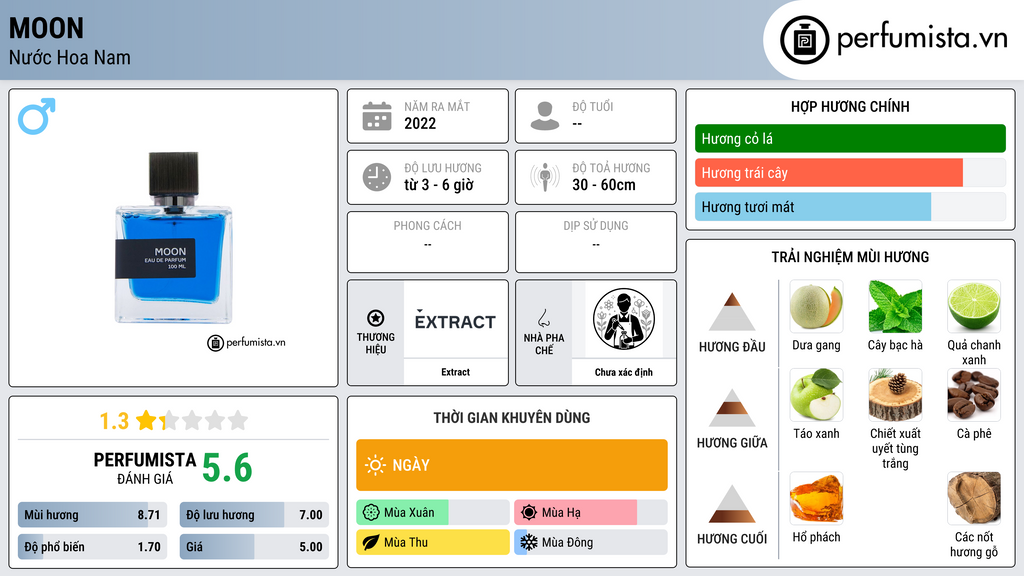
Task: Click the 'từ 3 - 6 giờ' value
Action: [x=438, y=185]
